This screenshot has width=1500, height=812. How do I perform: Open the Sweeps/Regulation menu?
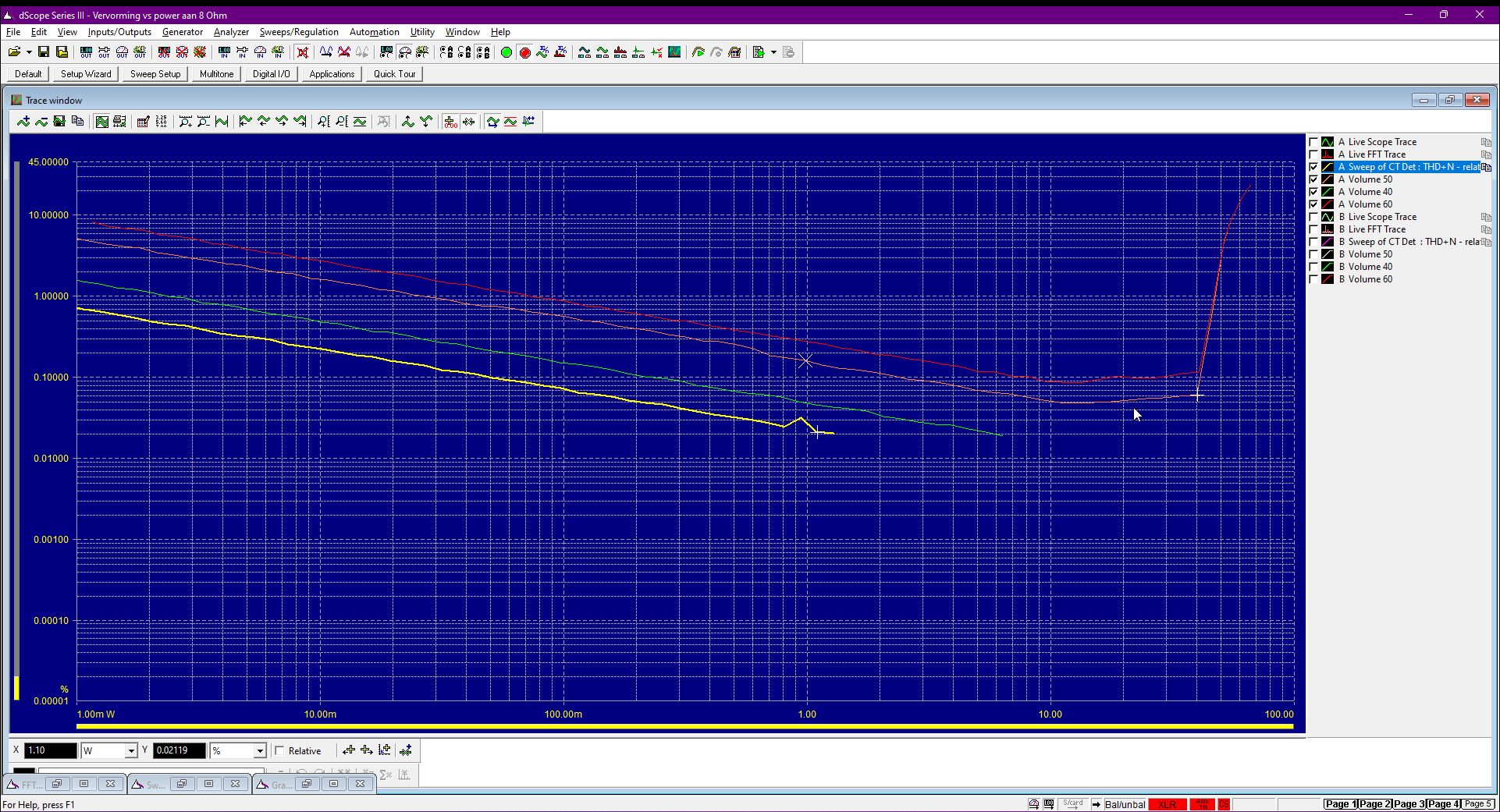pos(299,32)
